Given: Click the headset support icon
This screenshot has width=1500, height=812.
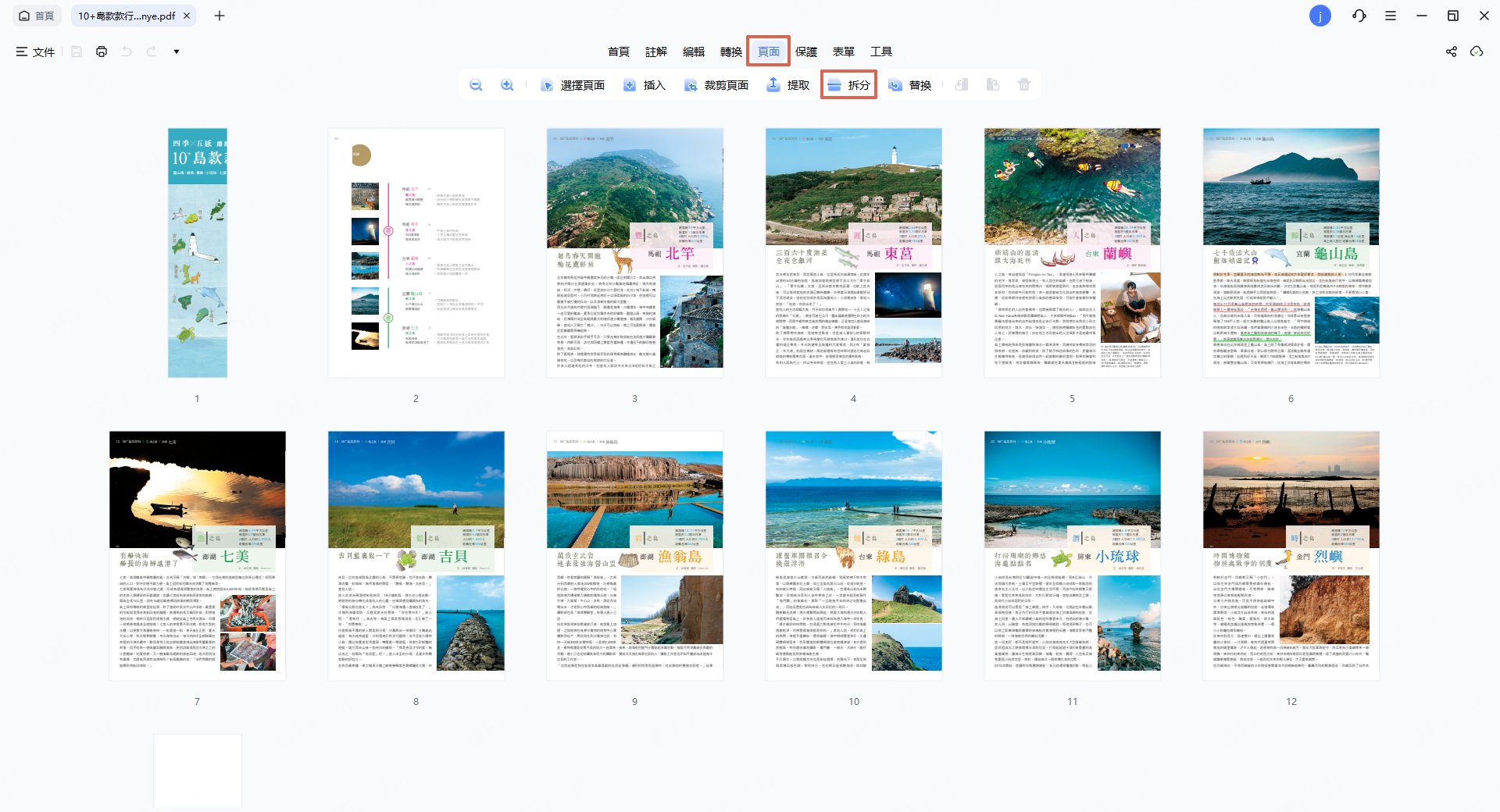Looking at the screenshot, I should coord(1359,16).
